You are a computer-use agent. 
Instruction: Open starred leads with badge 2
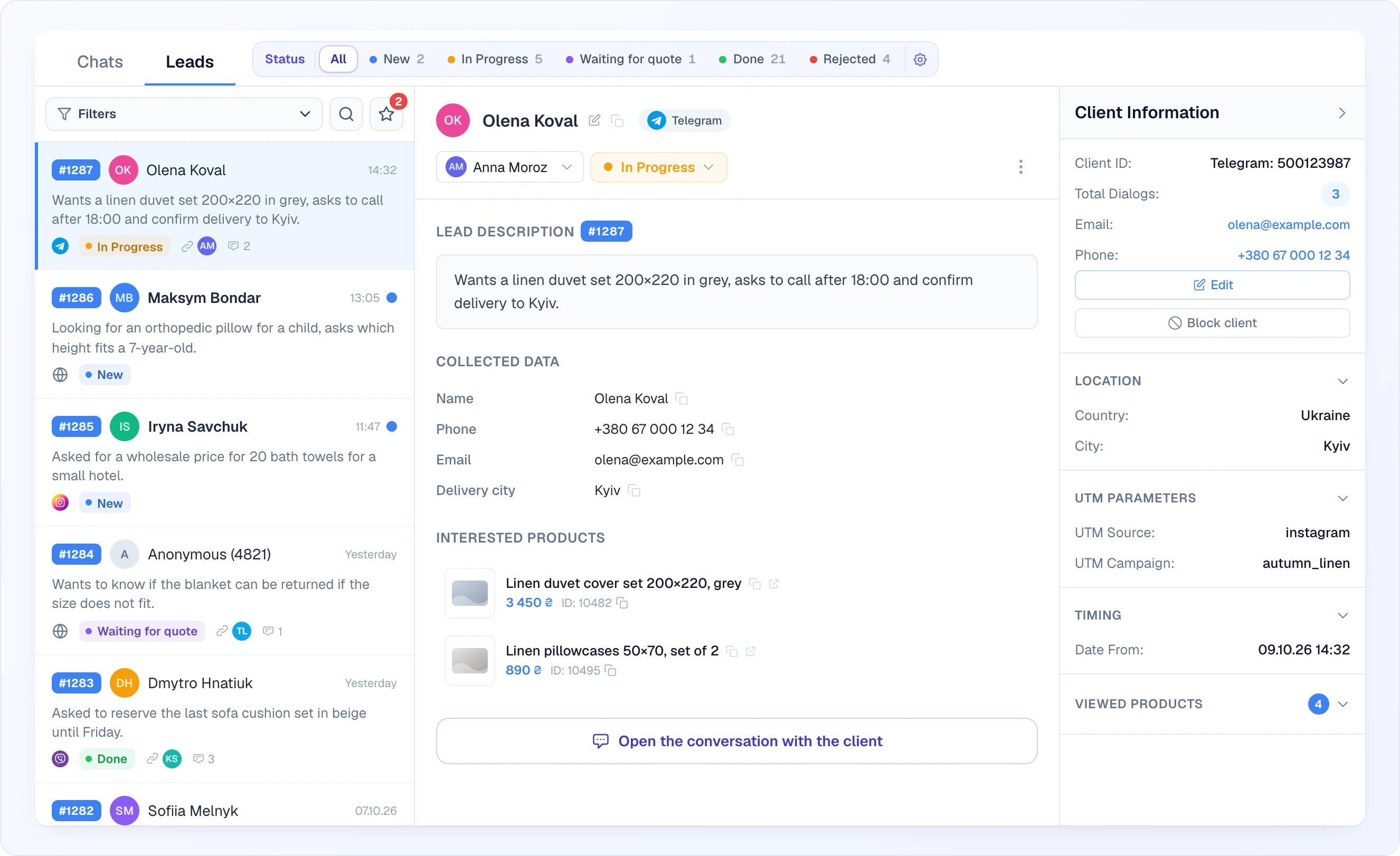click(386, 113)
